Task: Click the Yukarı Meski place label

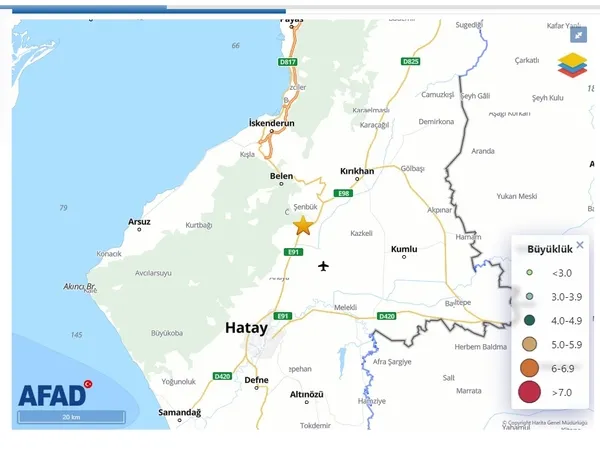Action: 517,196
